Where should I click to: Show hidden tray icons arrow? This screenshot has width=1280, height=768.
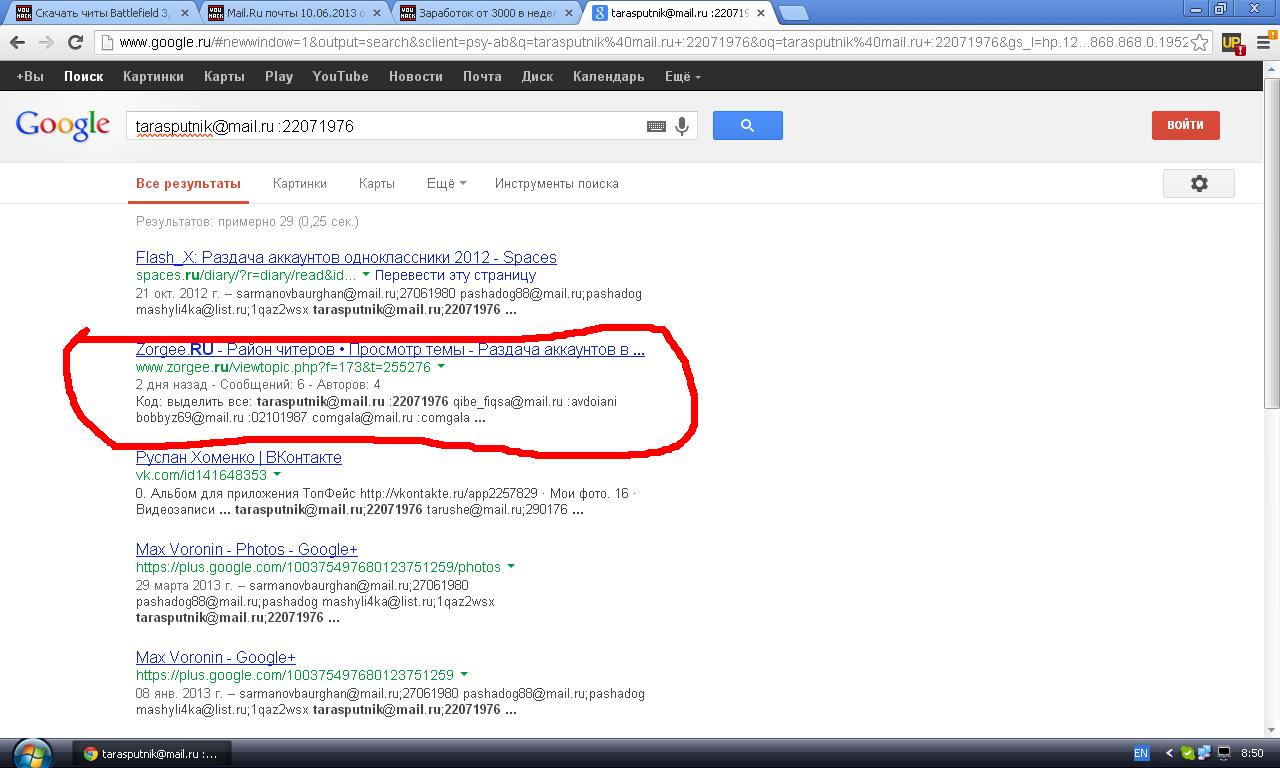[1169, 753]
